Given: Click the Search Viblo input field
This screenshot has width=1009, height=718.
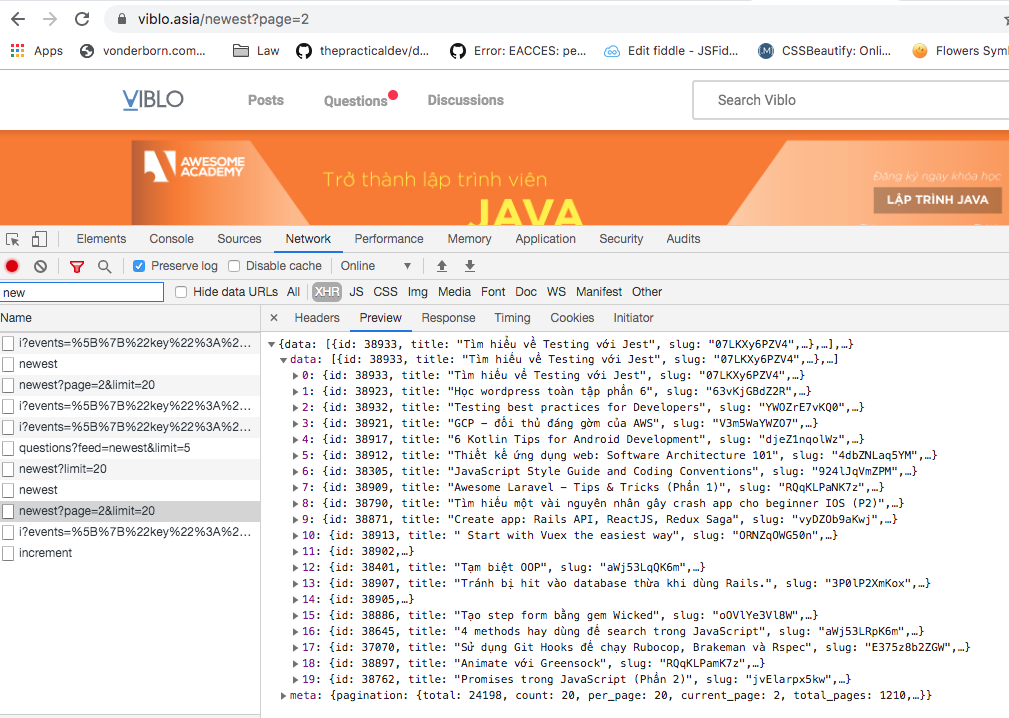Looking at the screenshot, I should 851,100.
